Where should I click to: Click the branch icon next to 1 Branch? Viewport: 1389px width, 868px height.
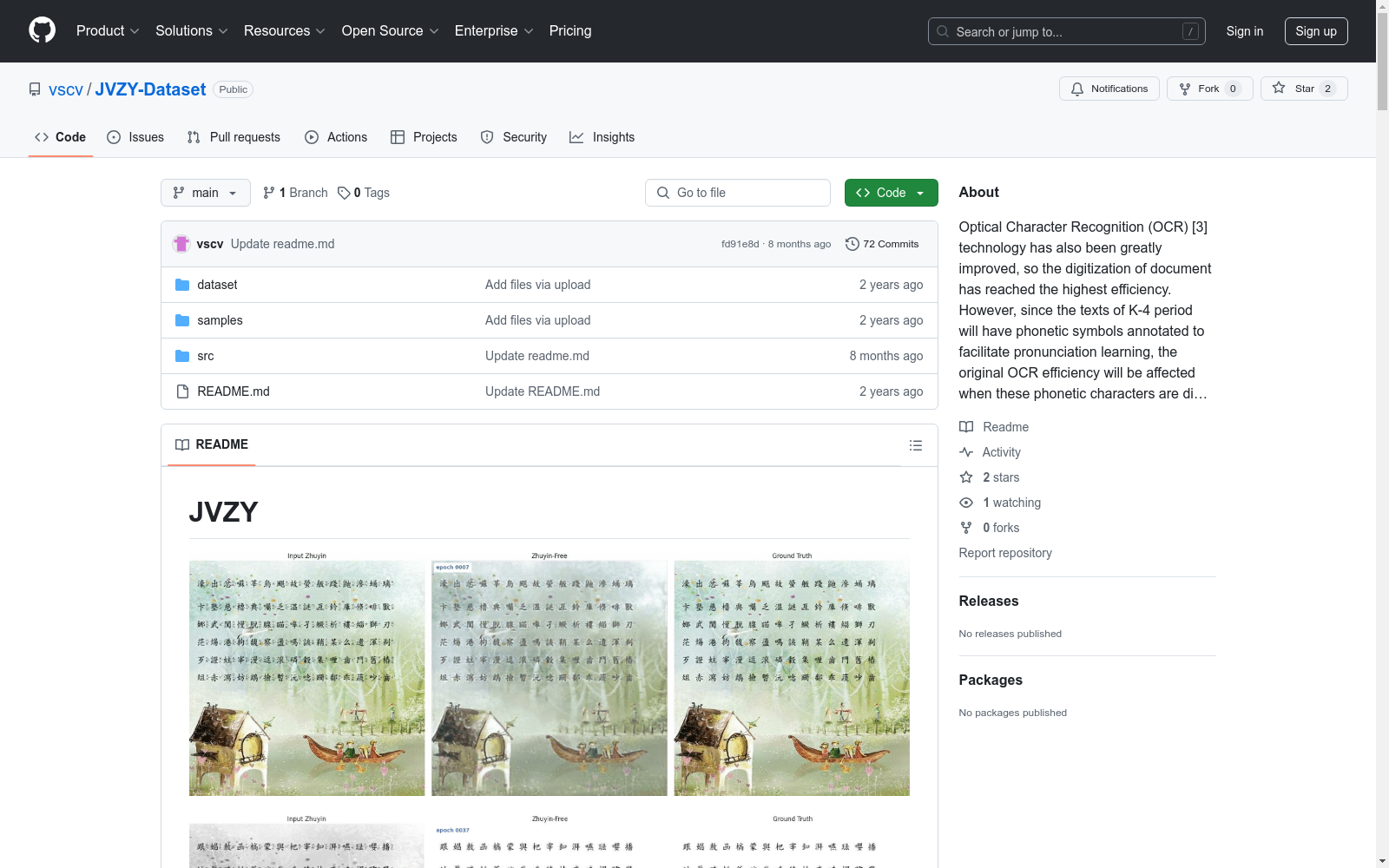(x=269, y=193)
